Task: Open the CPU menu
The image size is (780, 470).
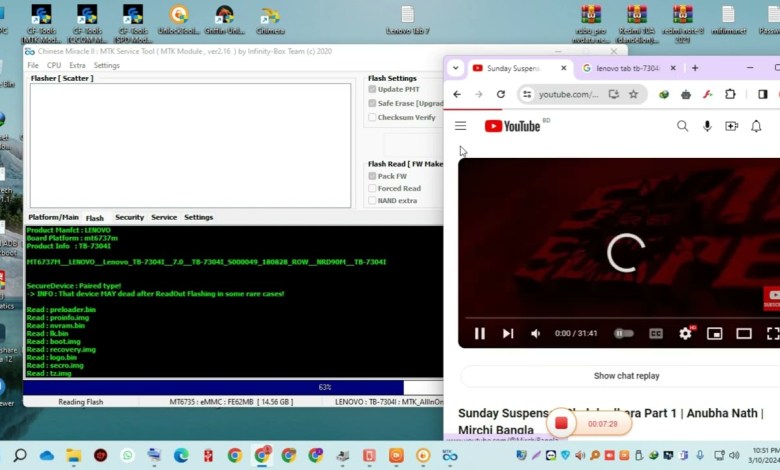Action: (54, 65)
